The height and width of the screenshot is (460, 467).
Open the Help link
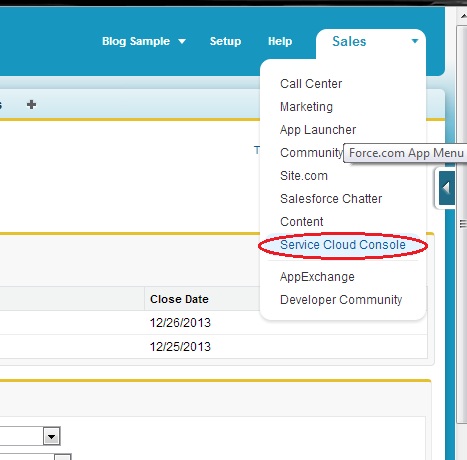(x=280, y=41)
